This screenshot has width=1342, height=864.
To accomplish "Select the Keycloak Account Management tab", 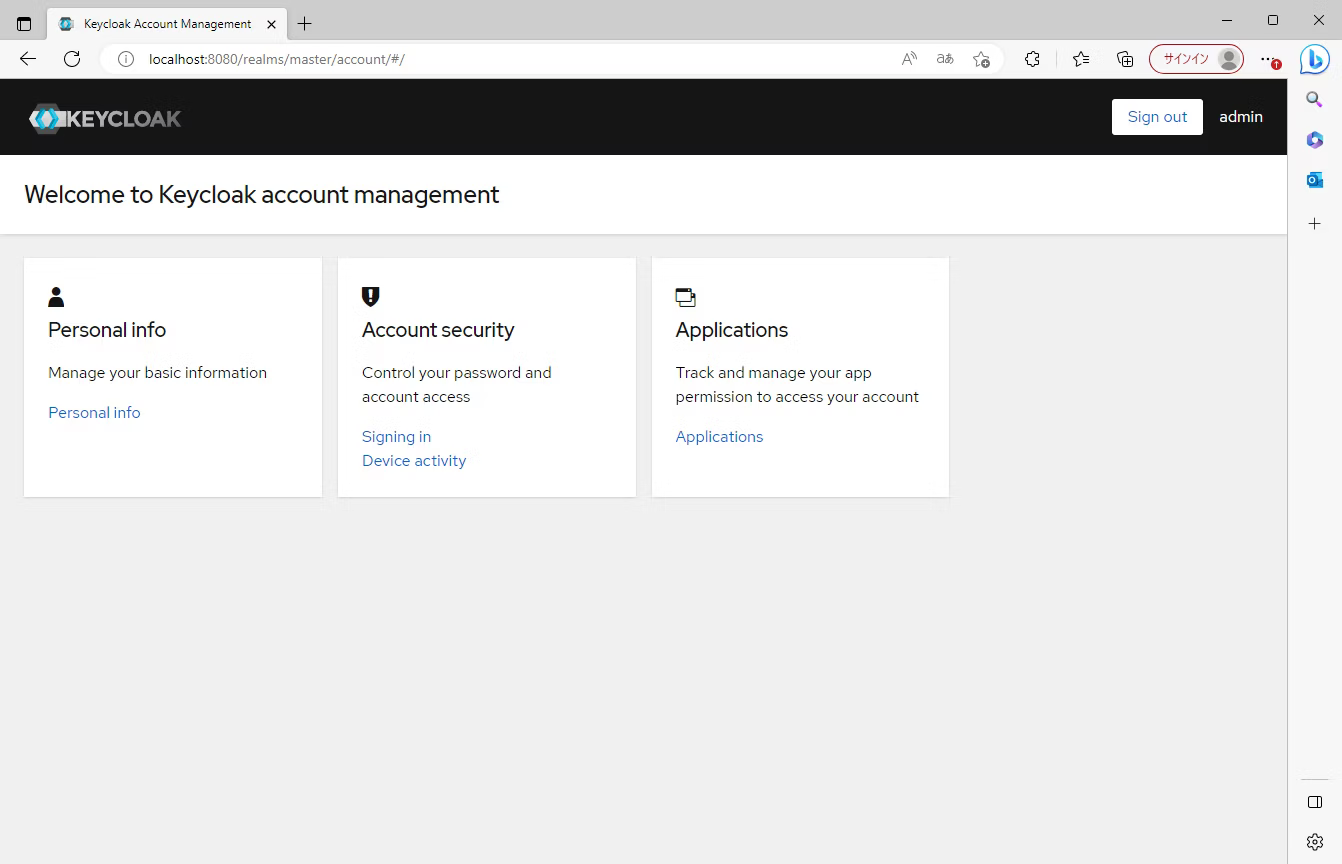I will pos(160,24).
